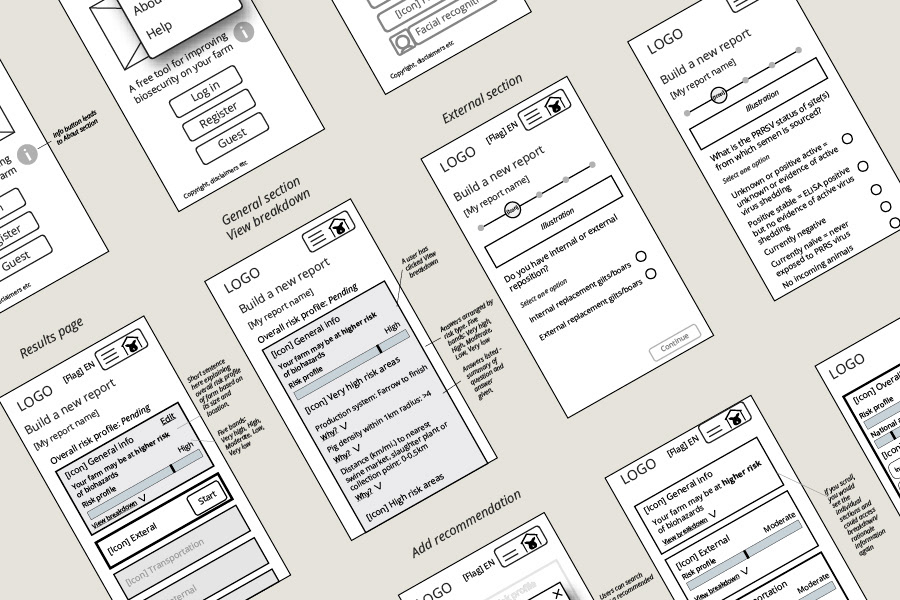Click 'Copyright, disclaimers etc' on login screen
The image size is (900, 600).
coord(216,179)
